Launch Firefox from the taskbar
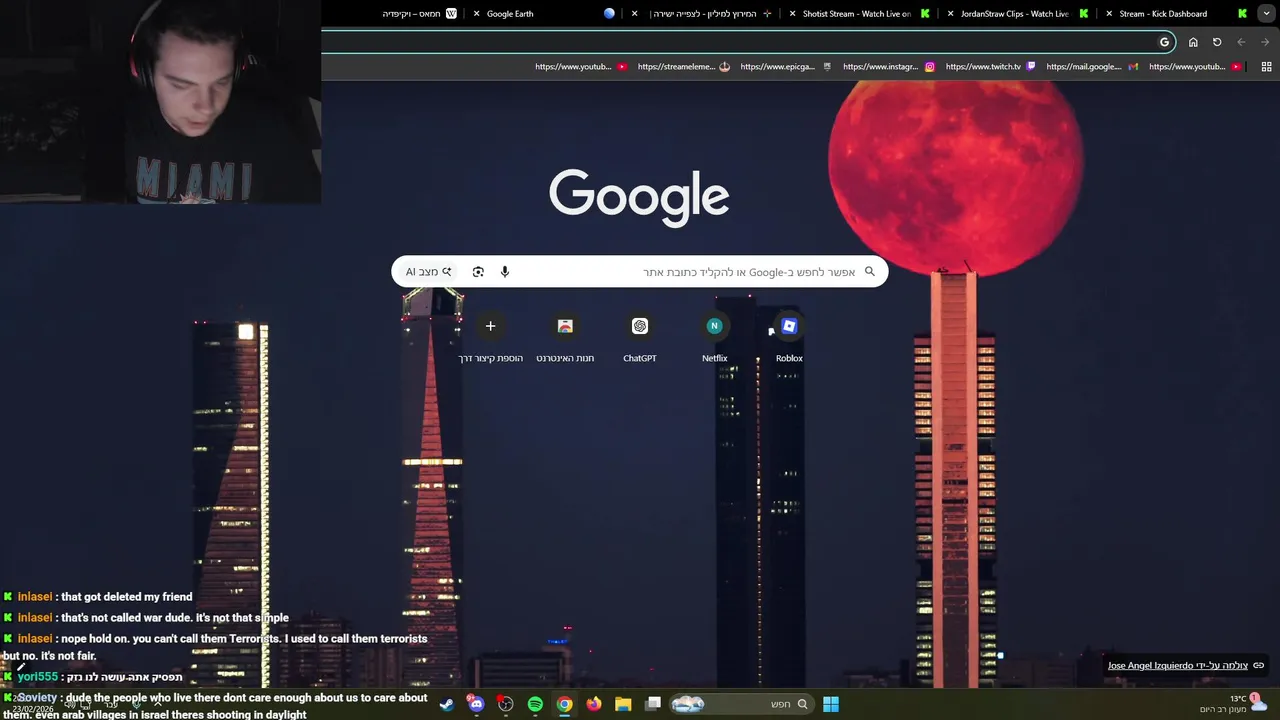The width and height of the screenshot is (1280, 720). (x=594, y=704)
